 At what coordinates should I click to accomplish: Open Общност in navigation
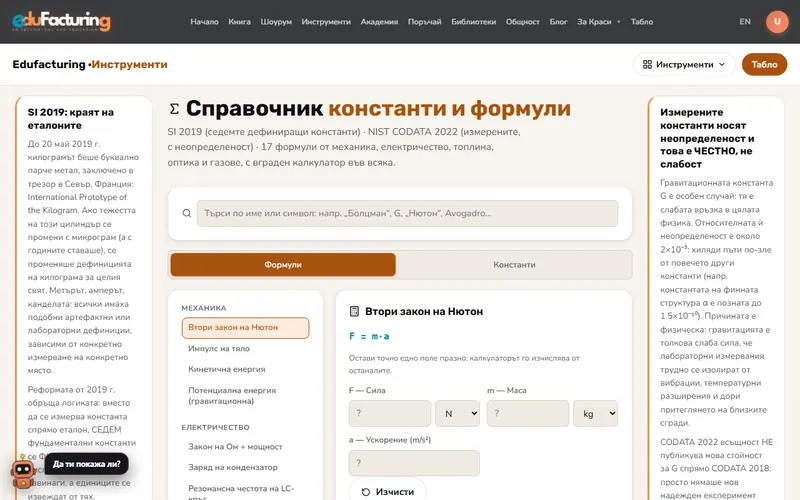[x=522, y=21]
